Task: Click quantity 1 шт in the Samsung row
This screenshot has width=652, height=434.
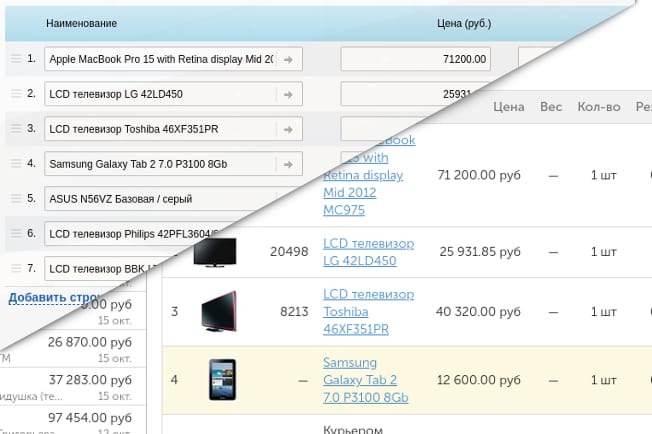Action: pos(603,380)
